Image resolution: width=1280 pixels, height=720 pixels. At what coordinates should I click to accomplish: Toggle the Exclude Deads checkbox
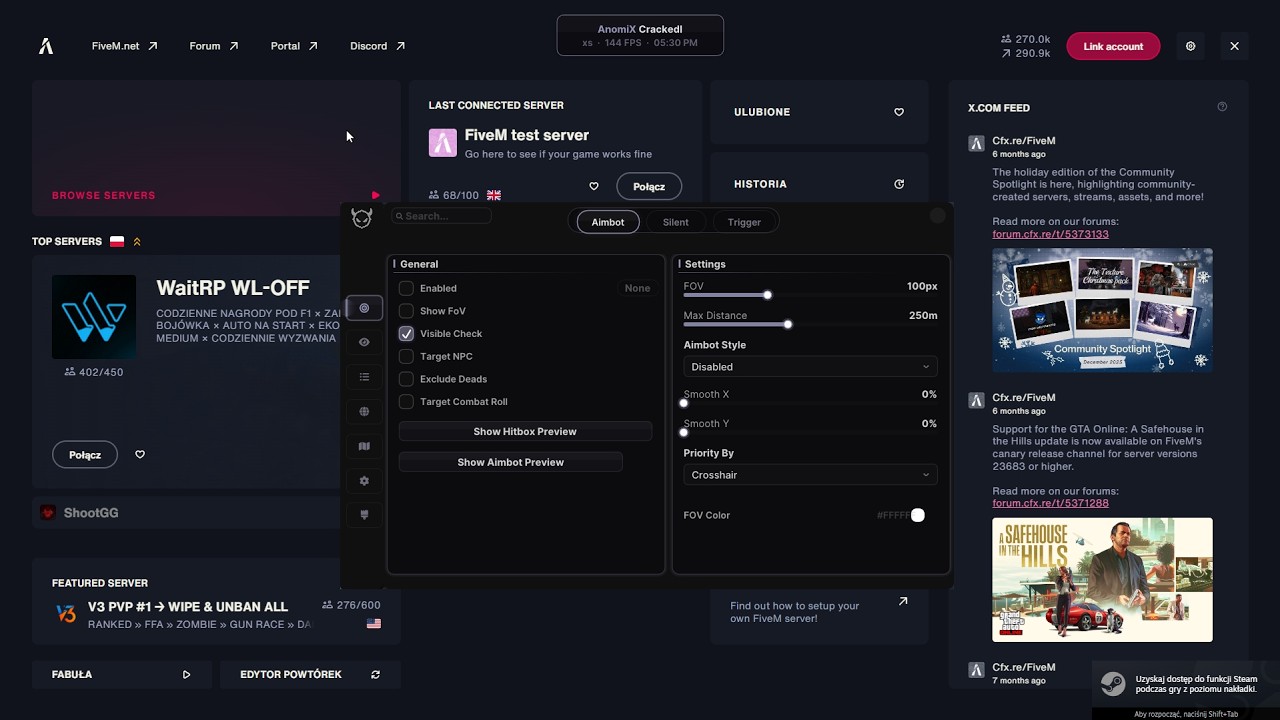pos(406,379)
